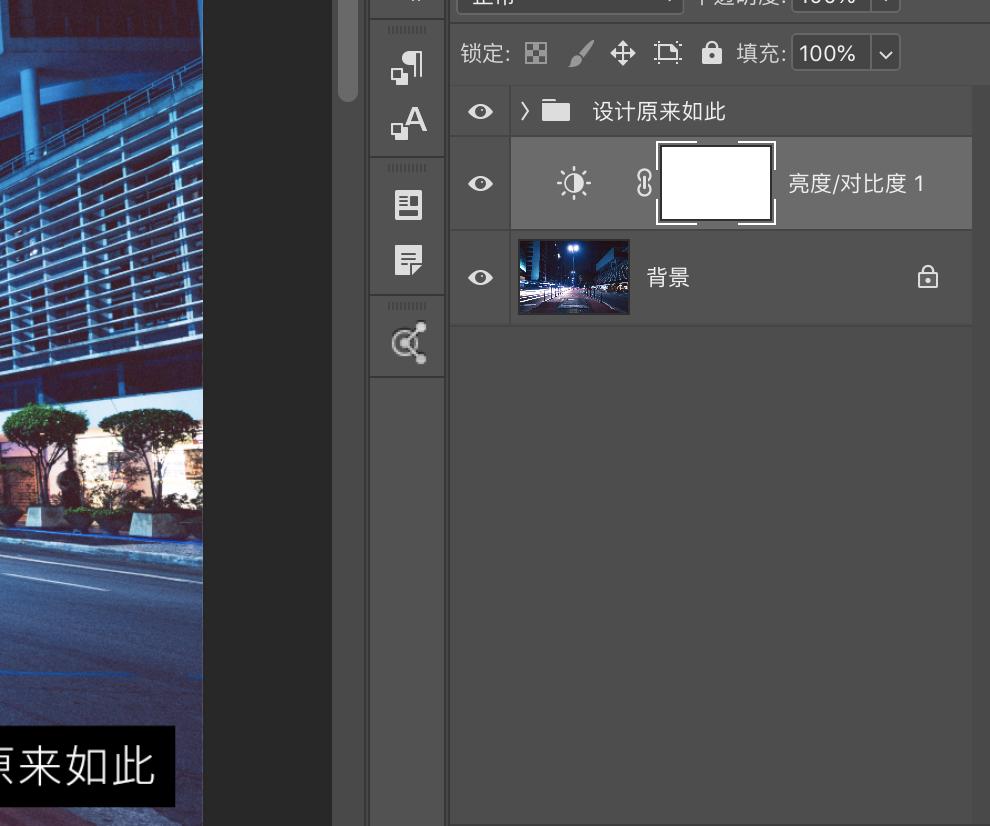Hide the 设计原来如此 group

(480, 111)
